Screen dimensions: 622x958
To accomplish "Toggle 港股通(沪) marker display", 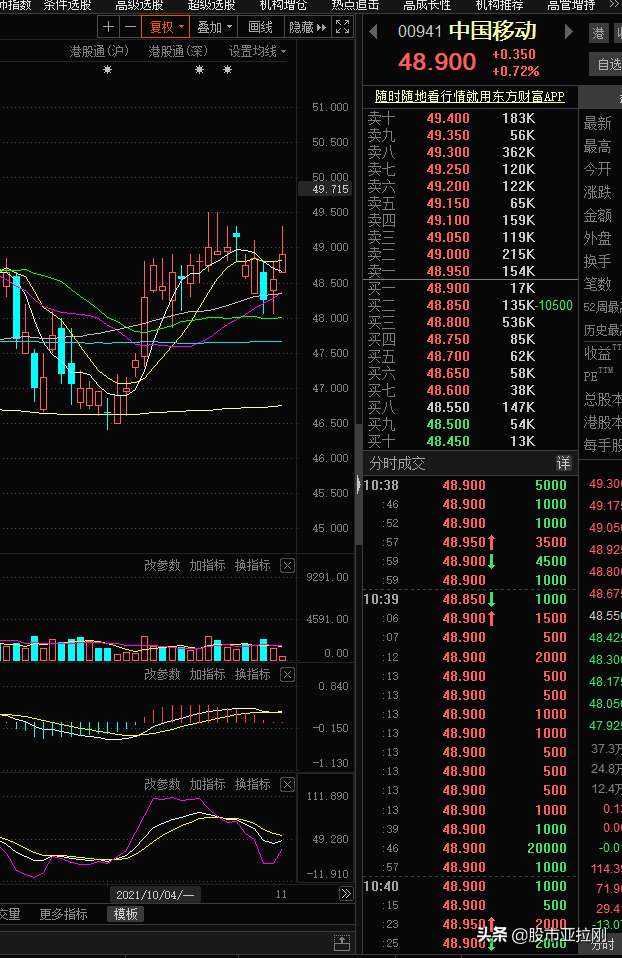I will (x=99, y=51).
